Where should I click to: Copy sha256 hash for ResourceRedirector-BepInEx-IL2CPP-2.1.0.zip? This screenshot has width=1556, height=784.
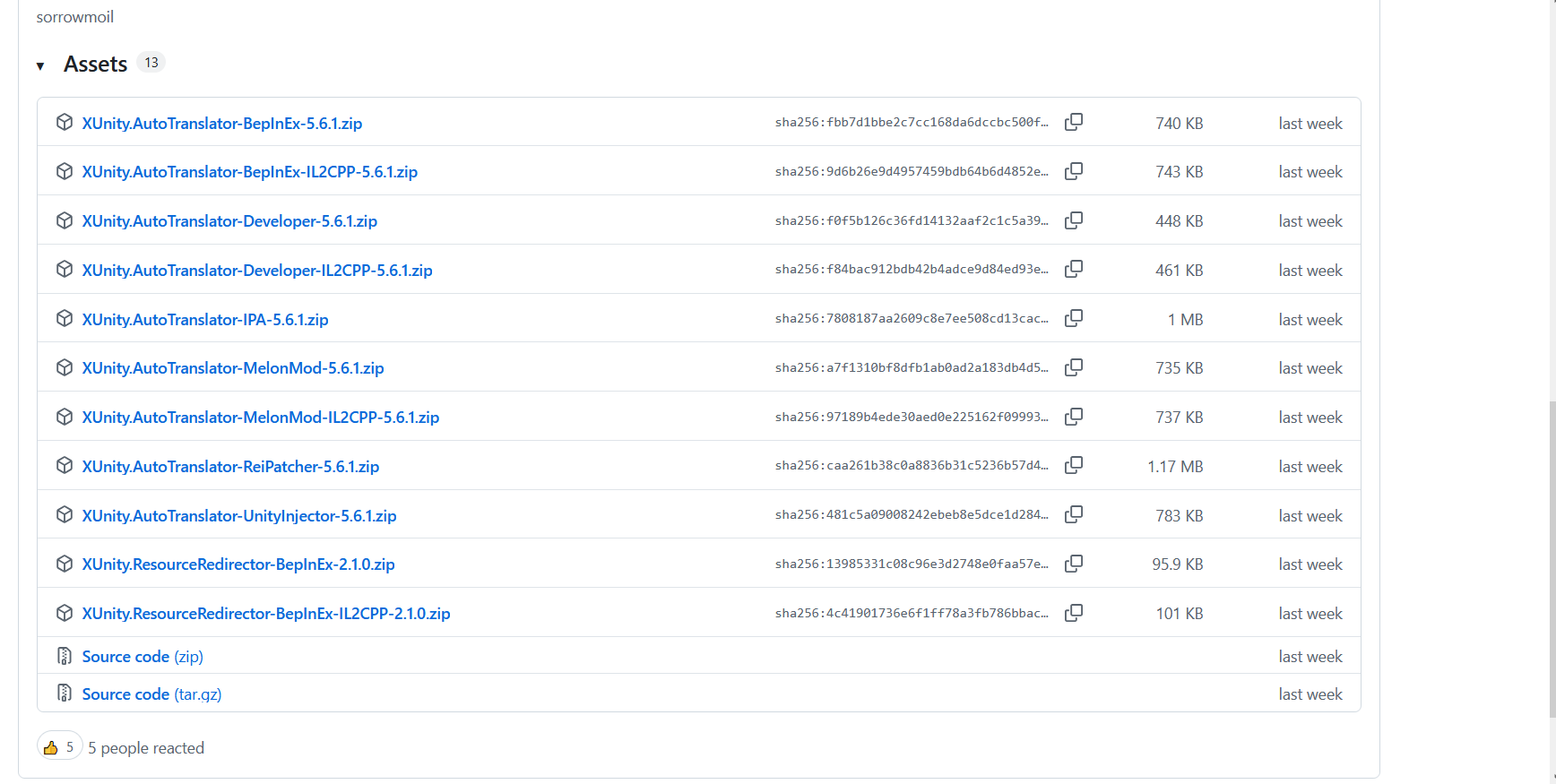pos(1074,613)
